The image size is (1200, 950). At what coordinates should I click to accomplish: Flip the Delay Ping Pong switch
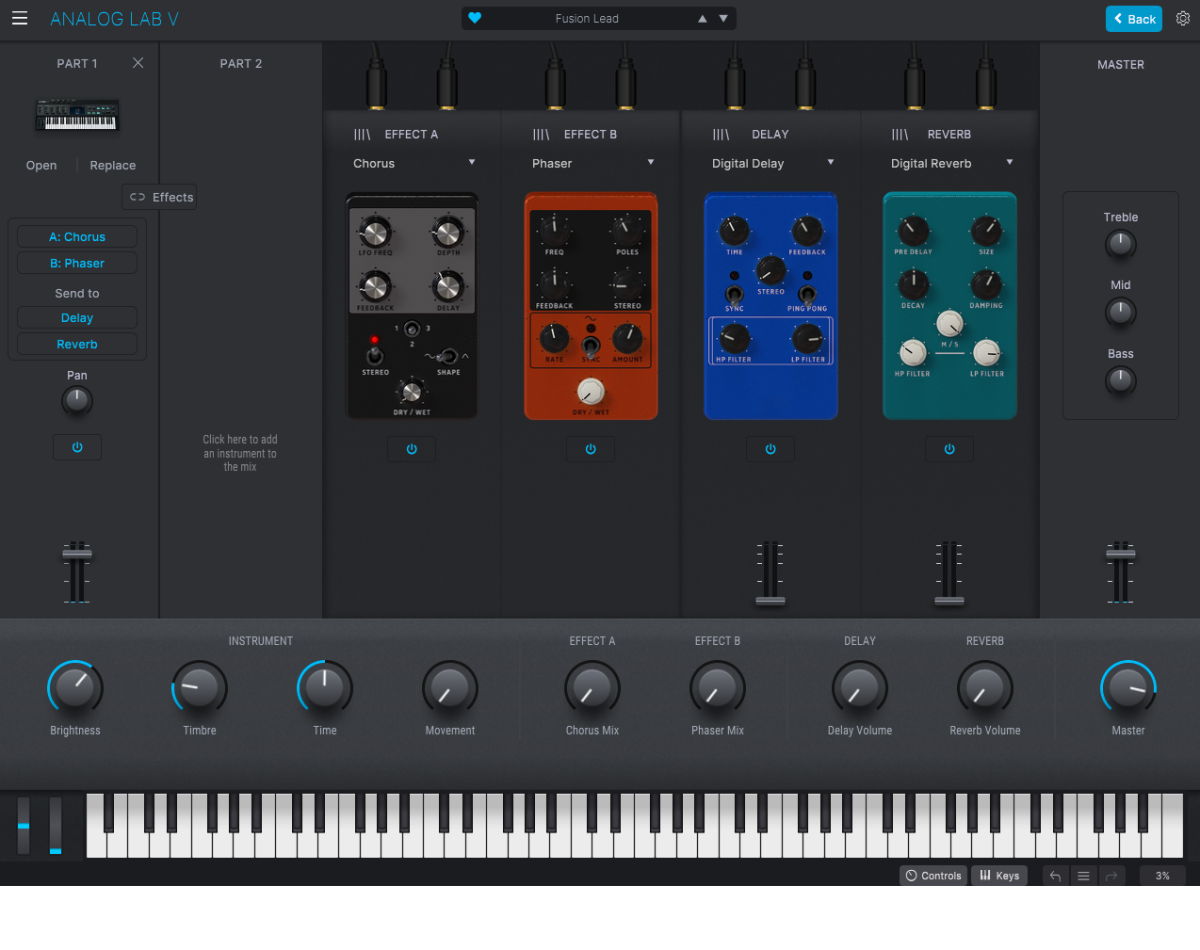coord(807,294)
